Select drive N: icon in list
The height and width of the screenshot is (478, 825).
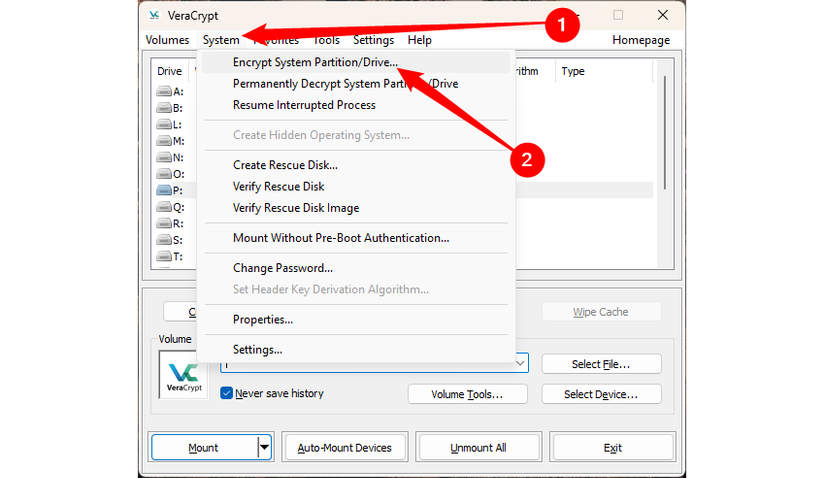[x=164, y=157]
